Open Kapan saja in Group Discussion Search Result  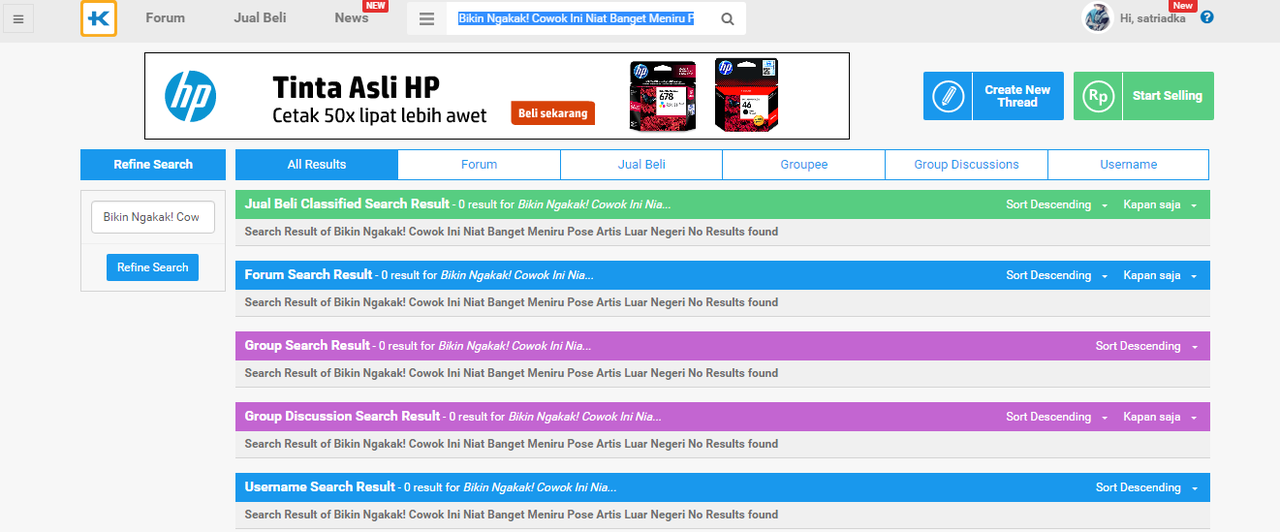click(x=1159, y=417)
